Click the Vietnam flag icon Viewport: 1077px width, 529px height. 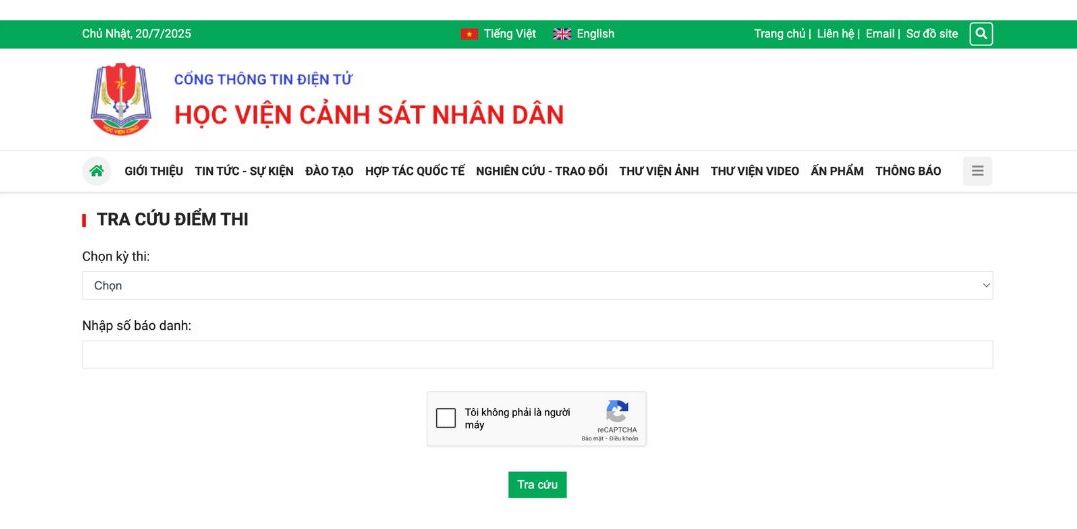[469, 34]
